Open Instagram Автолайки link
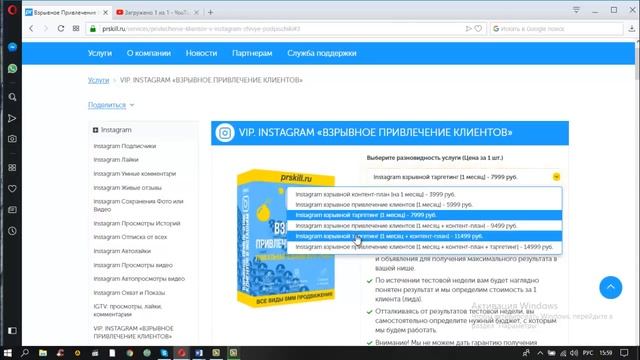Screen dimensions: 640x360 click(122, 251)
